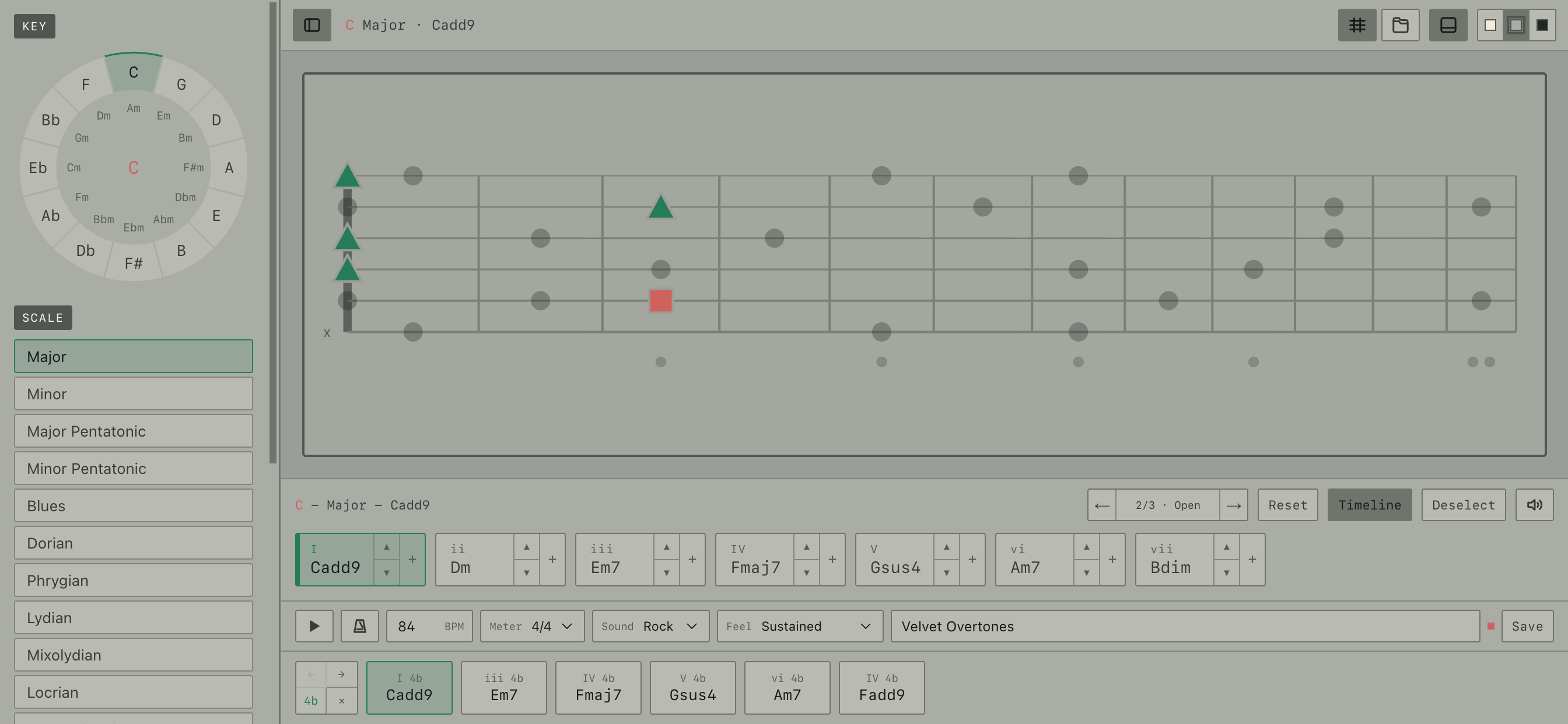Step Cadd9 chord variant down
Screen dimensions: 1568x724
[x=387, y=573]
